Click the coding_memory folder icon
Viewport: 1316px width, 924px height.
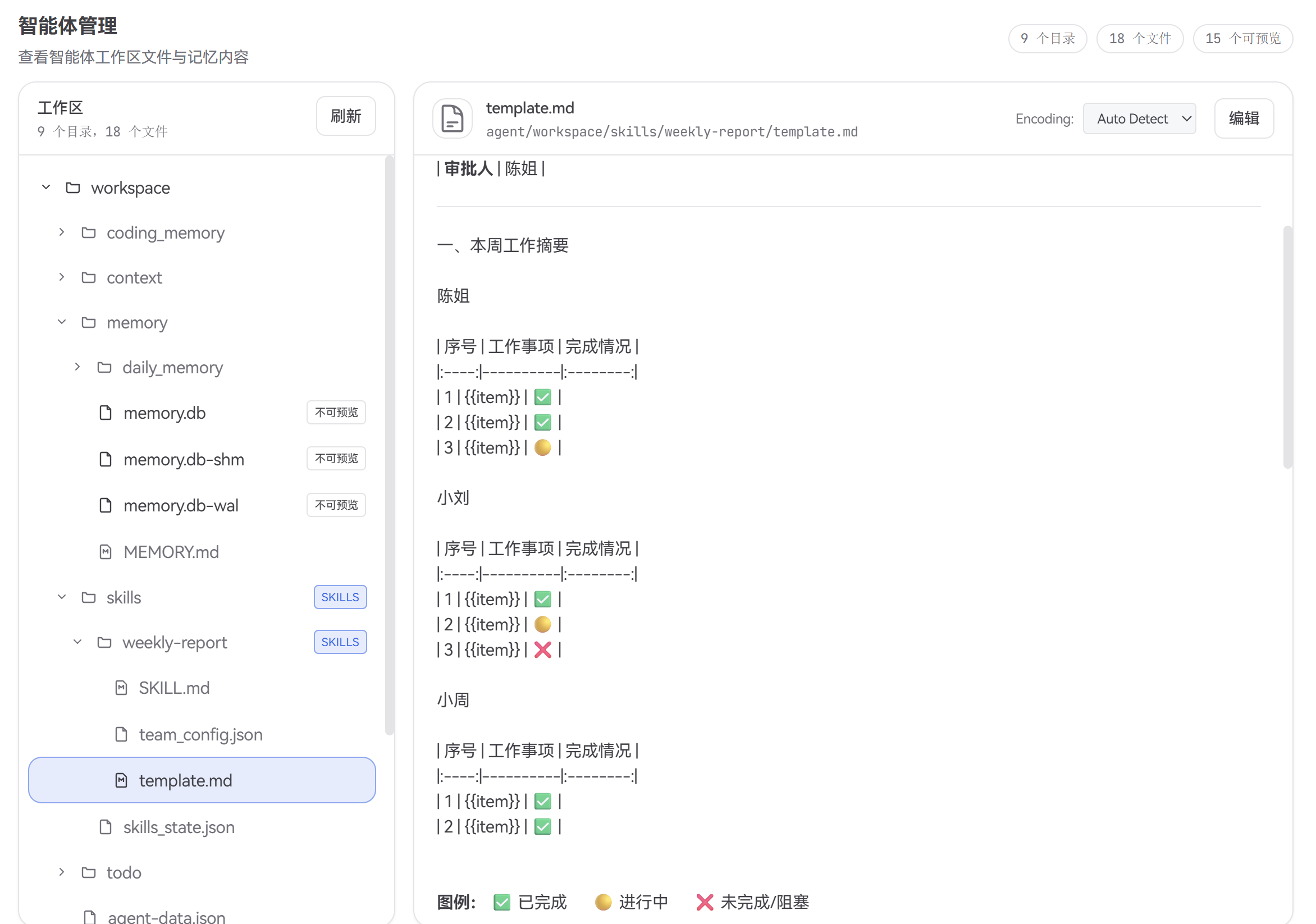(88, 232)
